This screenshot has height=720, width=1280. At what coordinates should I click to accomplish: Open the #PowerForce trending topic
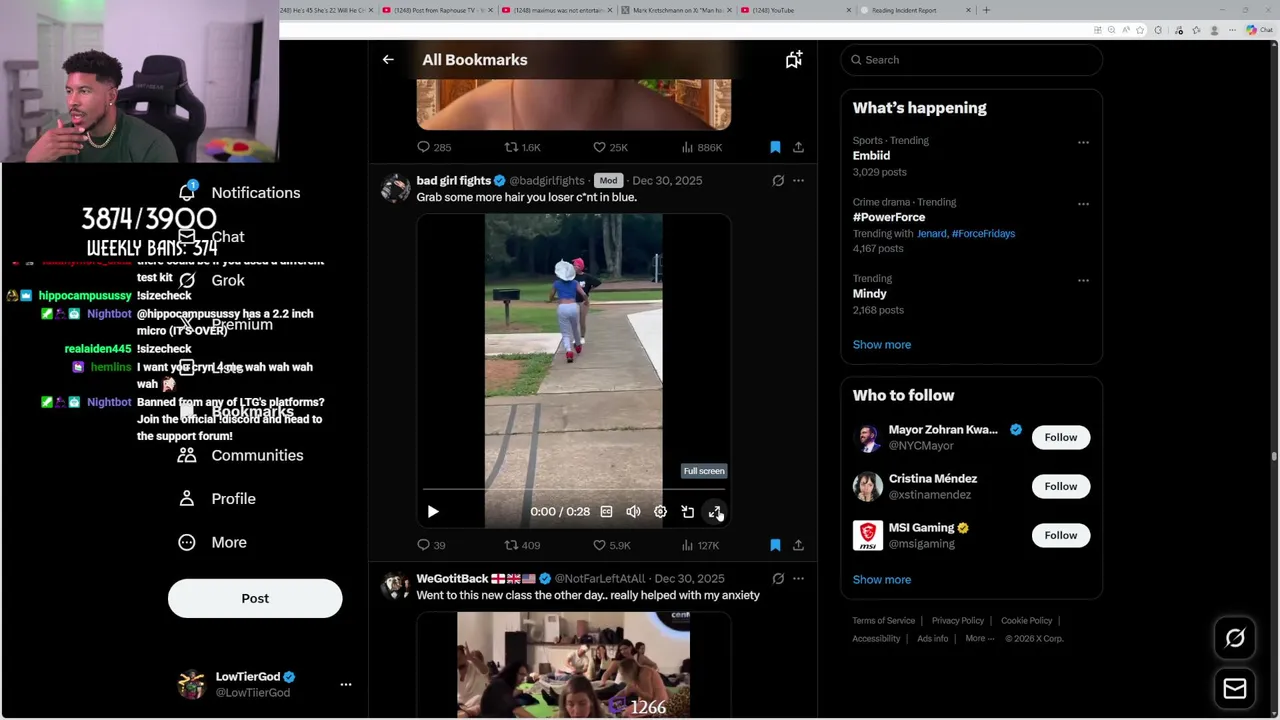(889, 217)
